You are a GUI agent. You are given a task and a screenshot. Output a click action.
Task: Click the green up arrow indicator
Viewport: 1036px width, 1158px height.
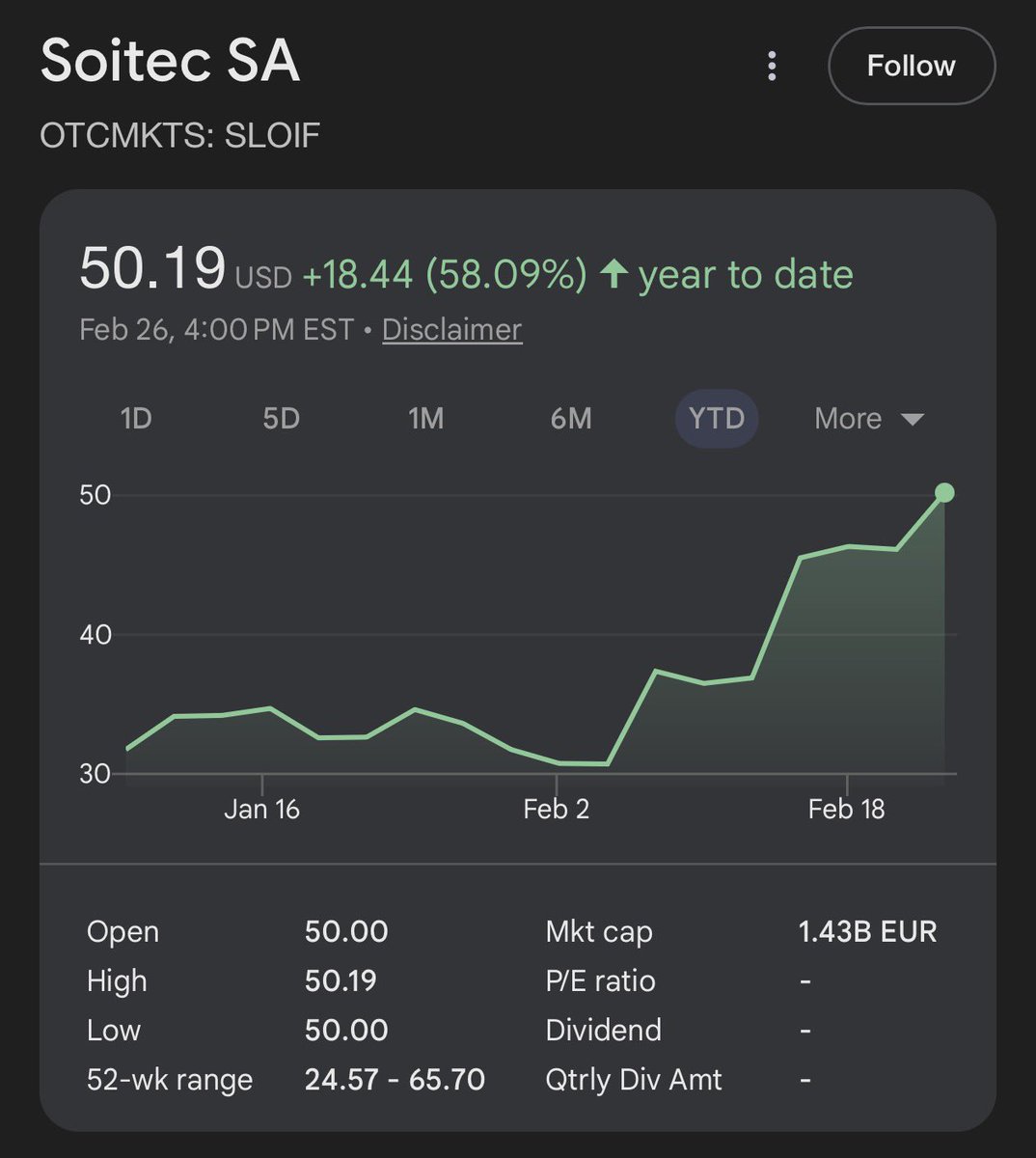(613, 273)
